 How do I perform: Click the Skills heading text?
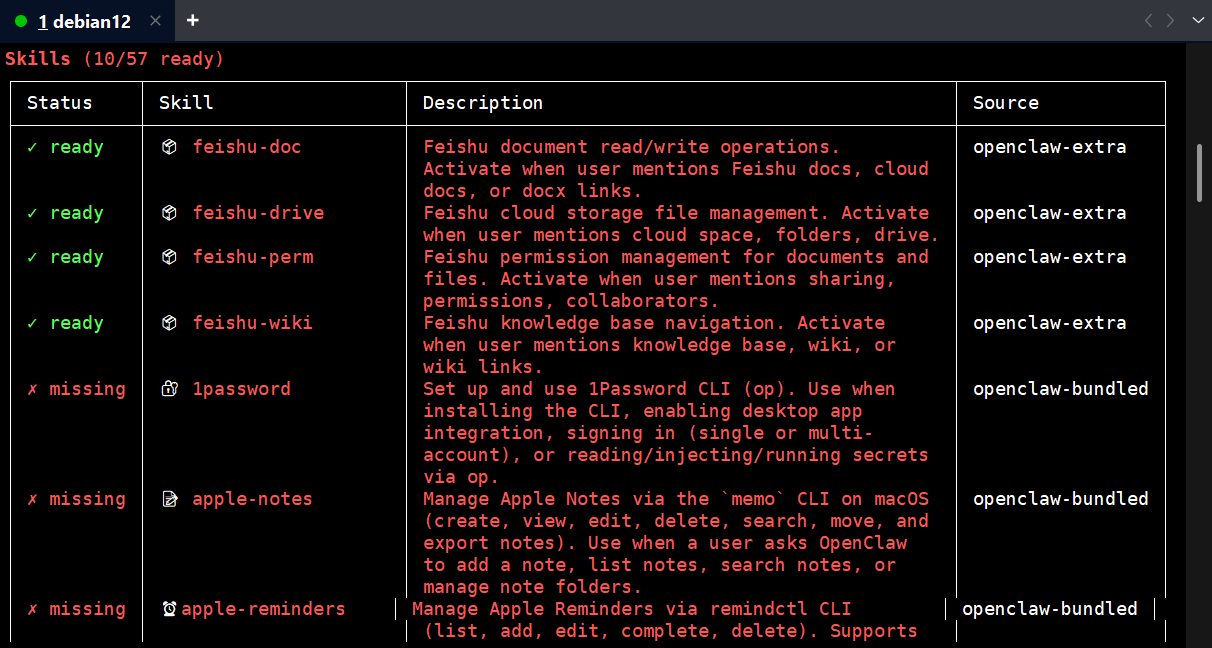[38, 59]
